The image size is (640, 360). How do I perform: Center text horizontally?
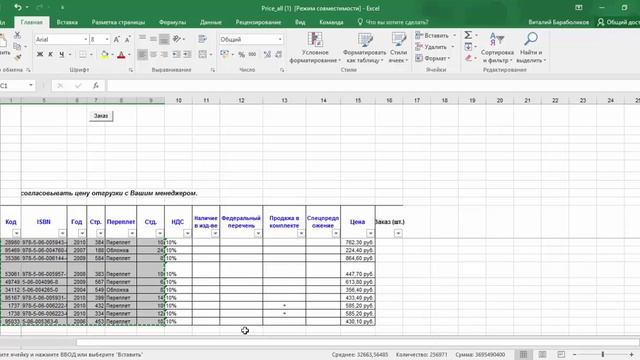click(153, 54)
